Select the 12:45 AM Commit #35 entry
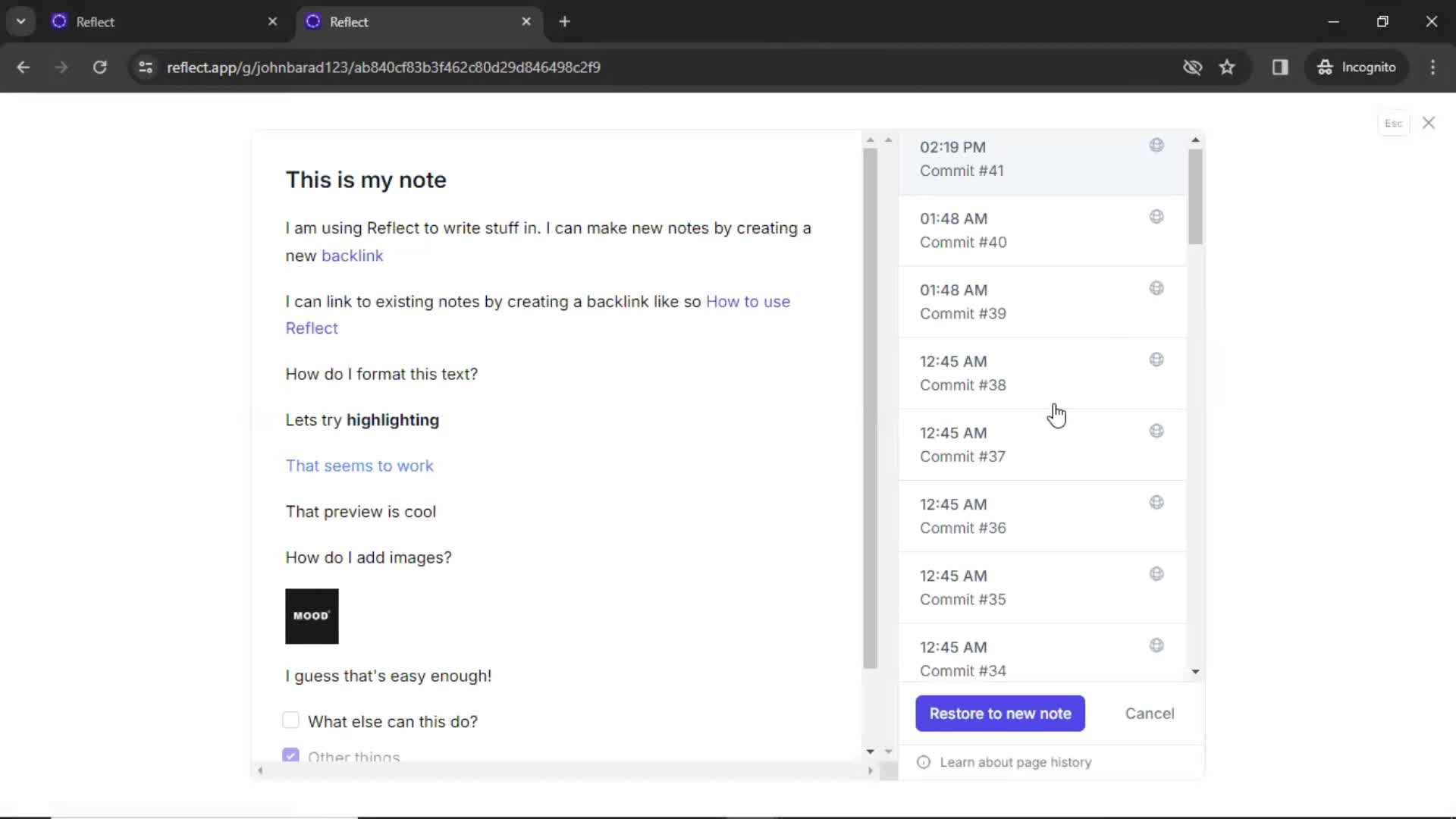1456x819 pixels. click(1043, 588)
